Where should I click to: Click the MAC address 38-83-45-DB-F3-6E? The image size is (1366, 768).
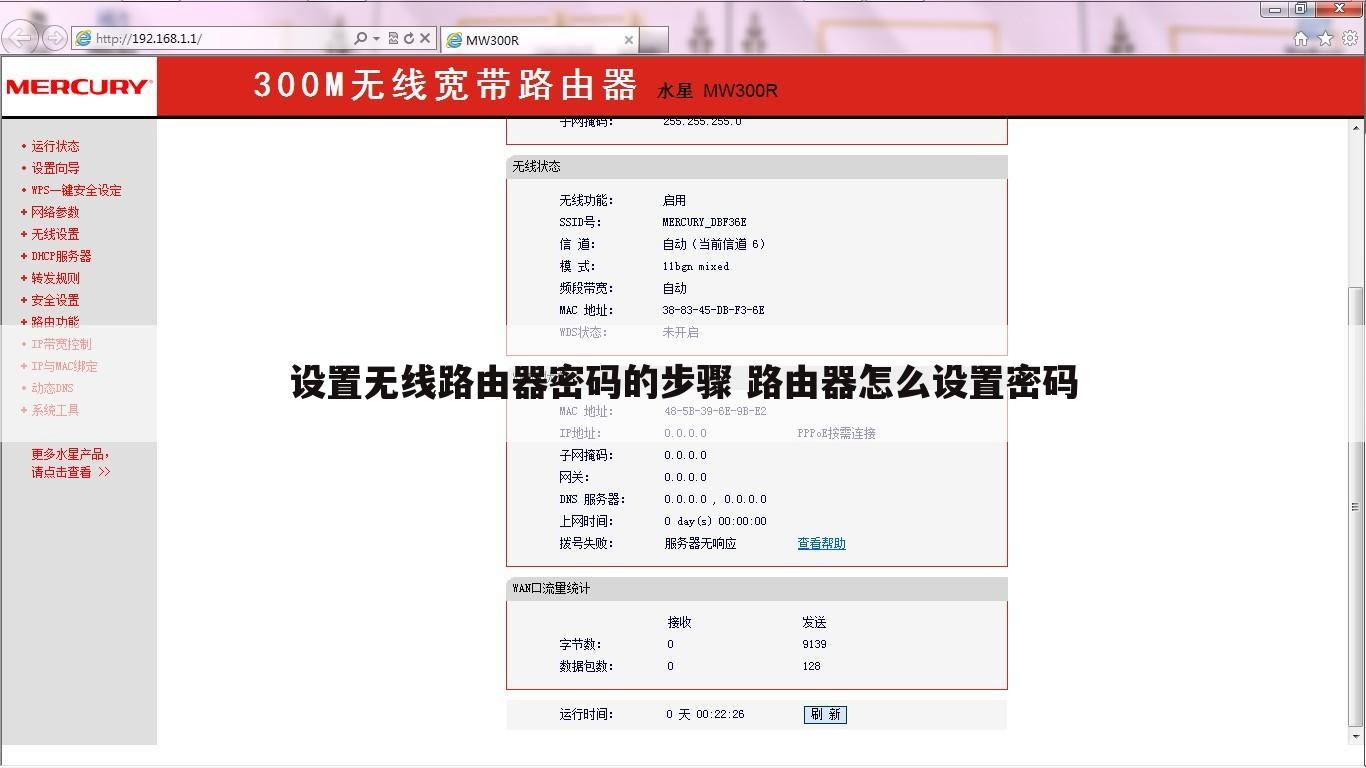pos(713,310)
